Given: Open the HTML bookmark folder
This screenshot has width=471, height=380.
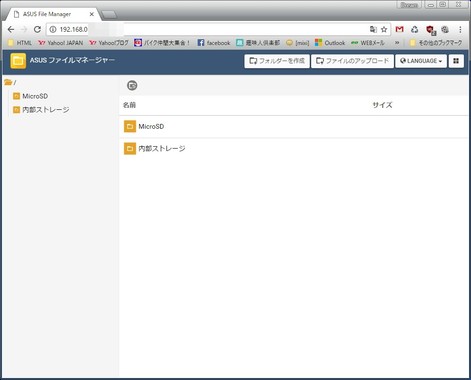Looking at the screenshot, I should (x=20, y=43).
